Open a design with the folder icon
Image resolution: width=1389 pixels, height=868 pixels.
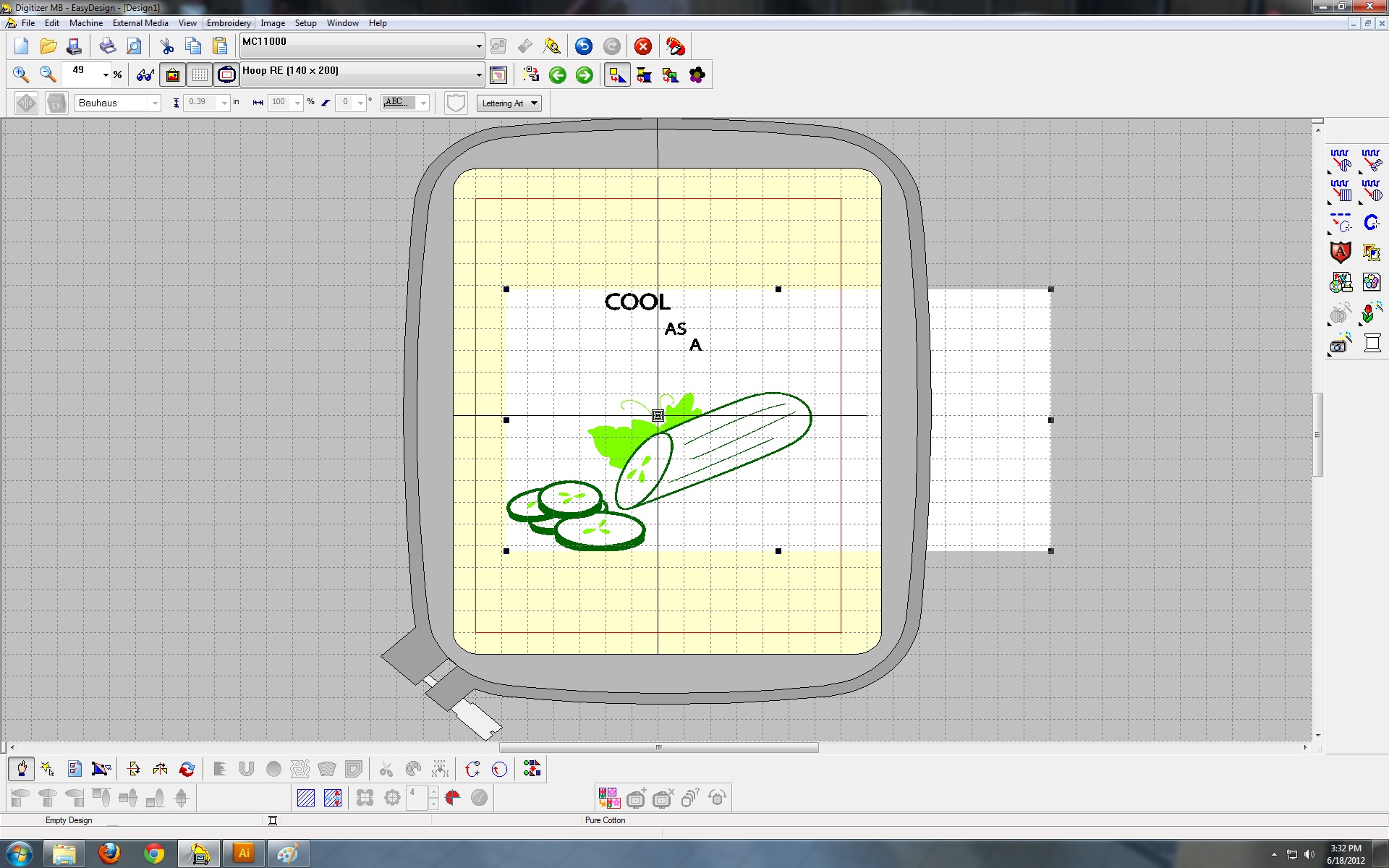click(48, 47)
